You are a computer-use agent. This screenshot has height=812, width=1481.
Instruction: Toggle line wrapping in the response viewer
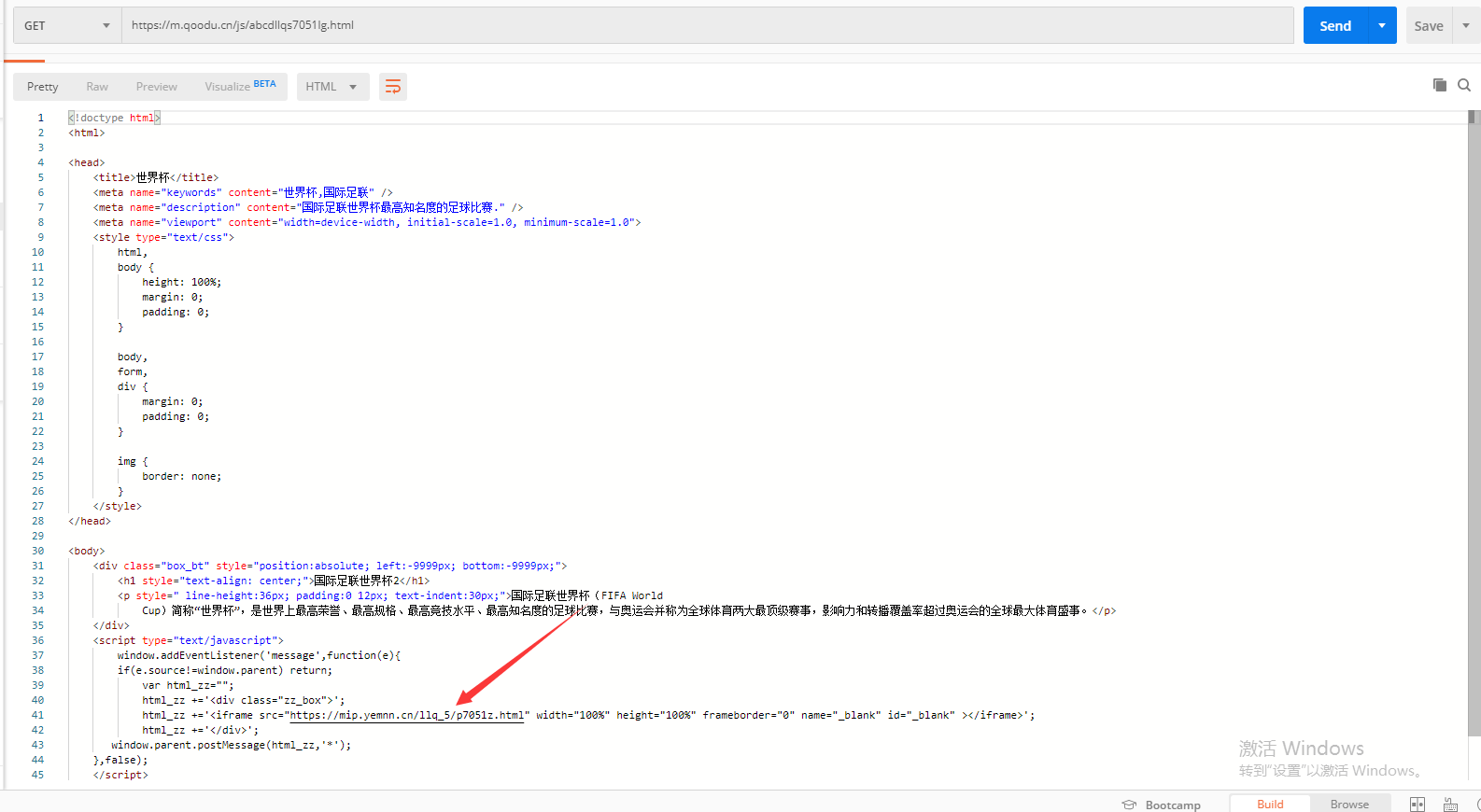[393, 87]
